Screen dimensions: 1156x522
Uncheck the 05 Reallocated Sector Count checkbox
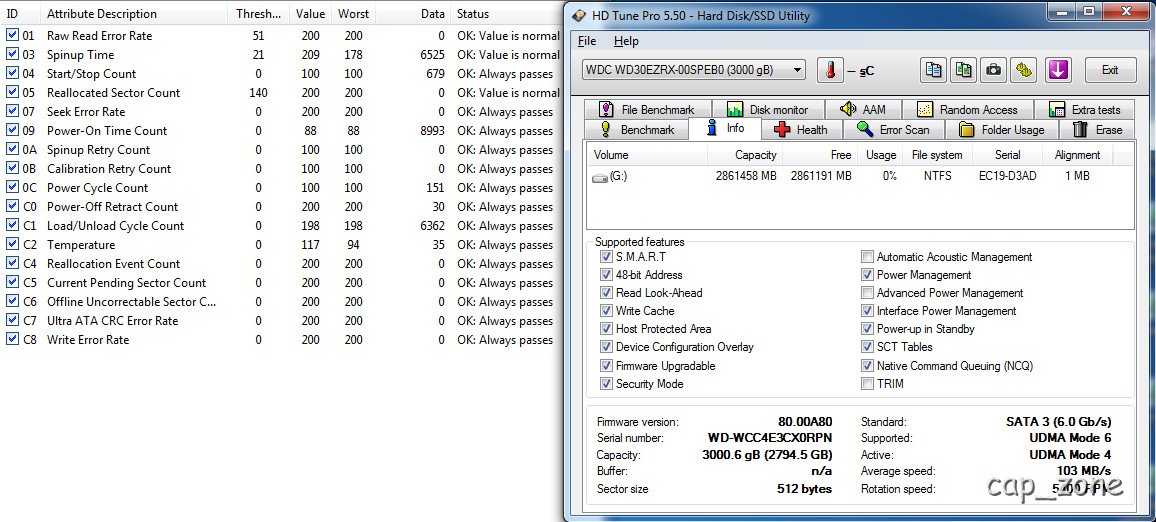(12, 92)
